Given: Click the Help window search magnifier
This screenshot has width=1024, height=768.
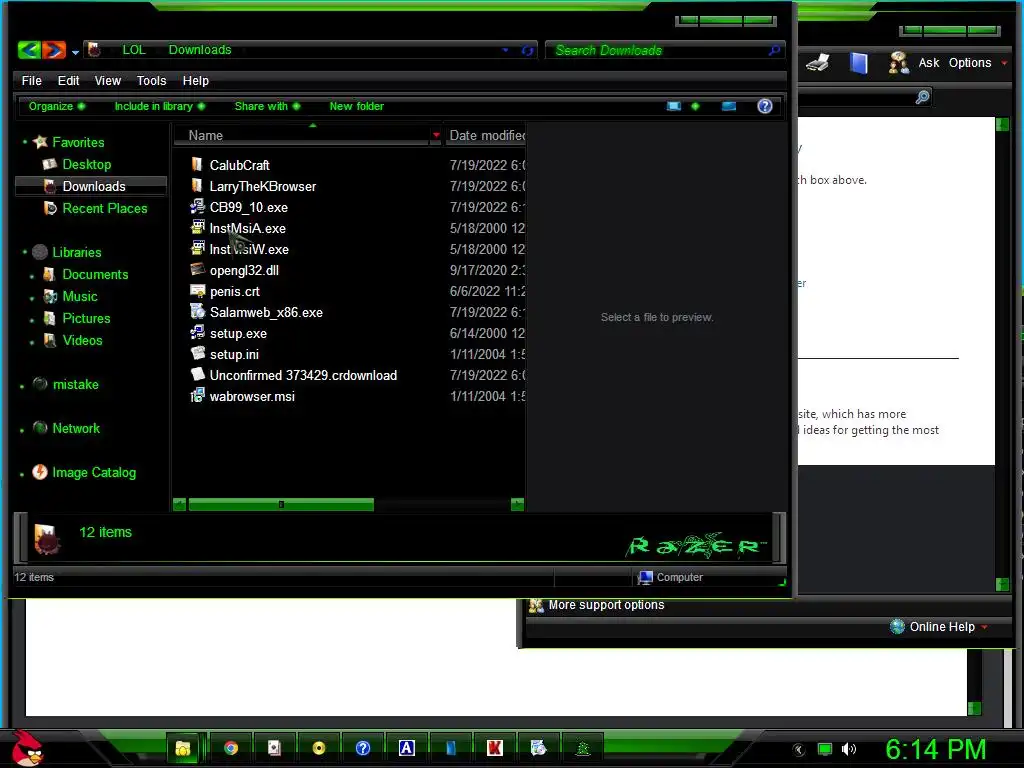Looking at the screenshot, I should (x=922, y=97).
